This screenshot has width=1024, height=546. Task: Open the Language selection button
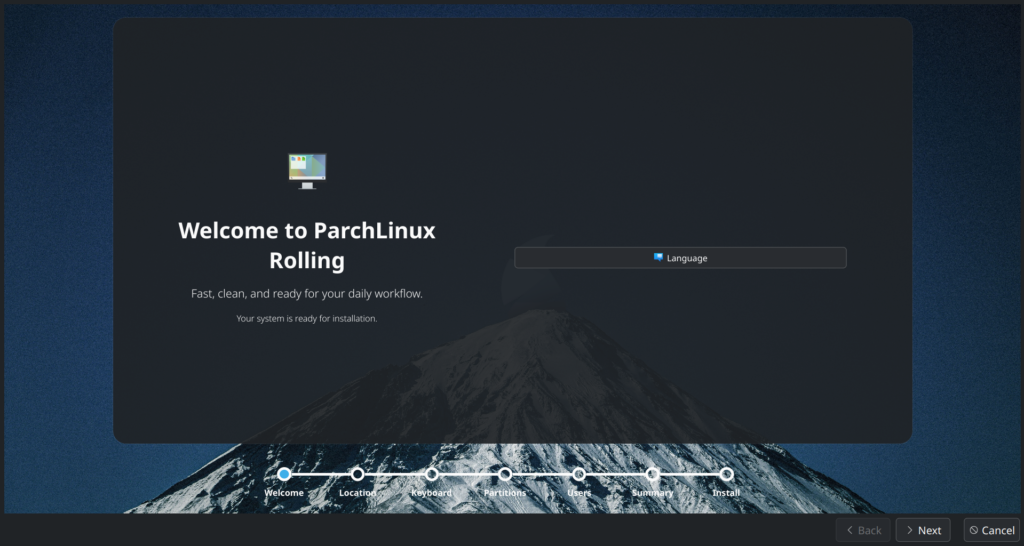coord(680,258)
